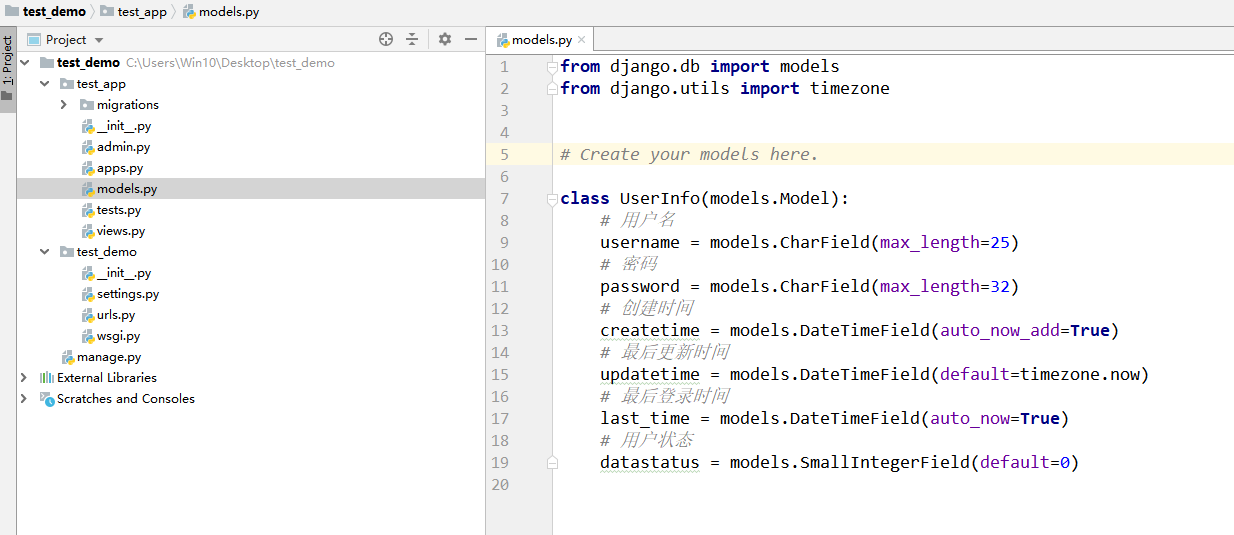Click the datastatus variable
The height and width of the screenshot is (535, 1234).
tap(649, 462)
